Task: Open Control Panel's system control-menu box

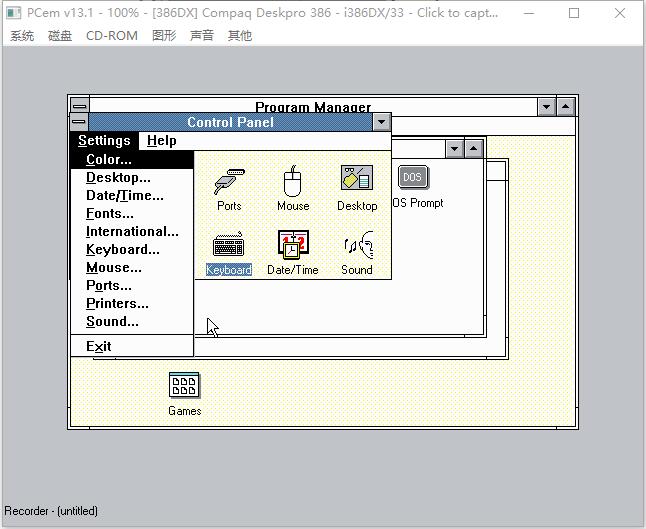Action: 79,122
